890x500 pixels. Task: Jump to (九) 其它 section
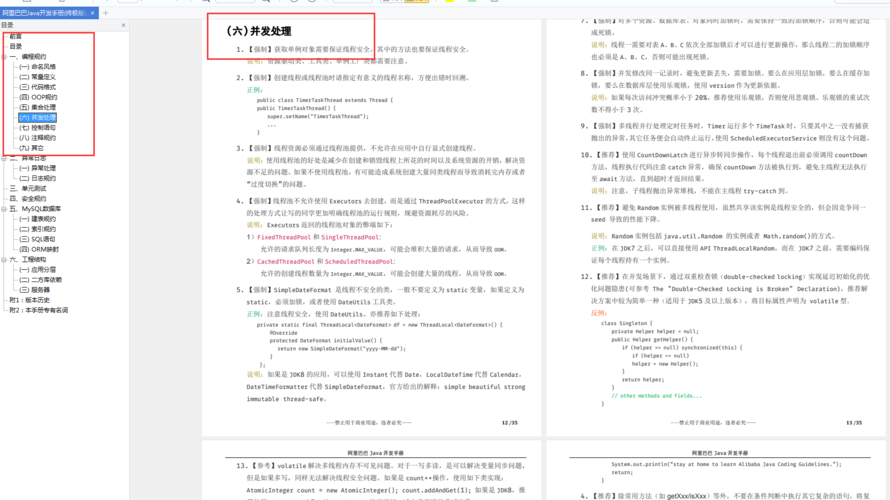click(x=31, y=148)
